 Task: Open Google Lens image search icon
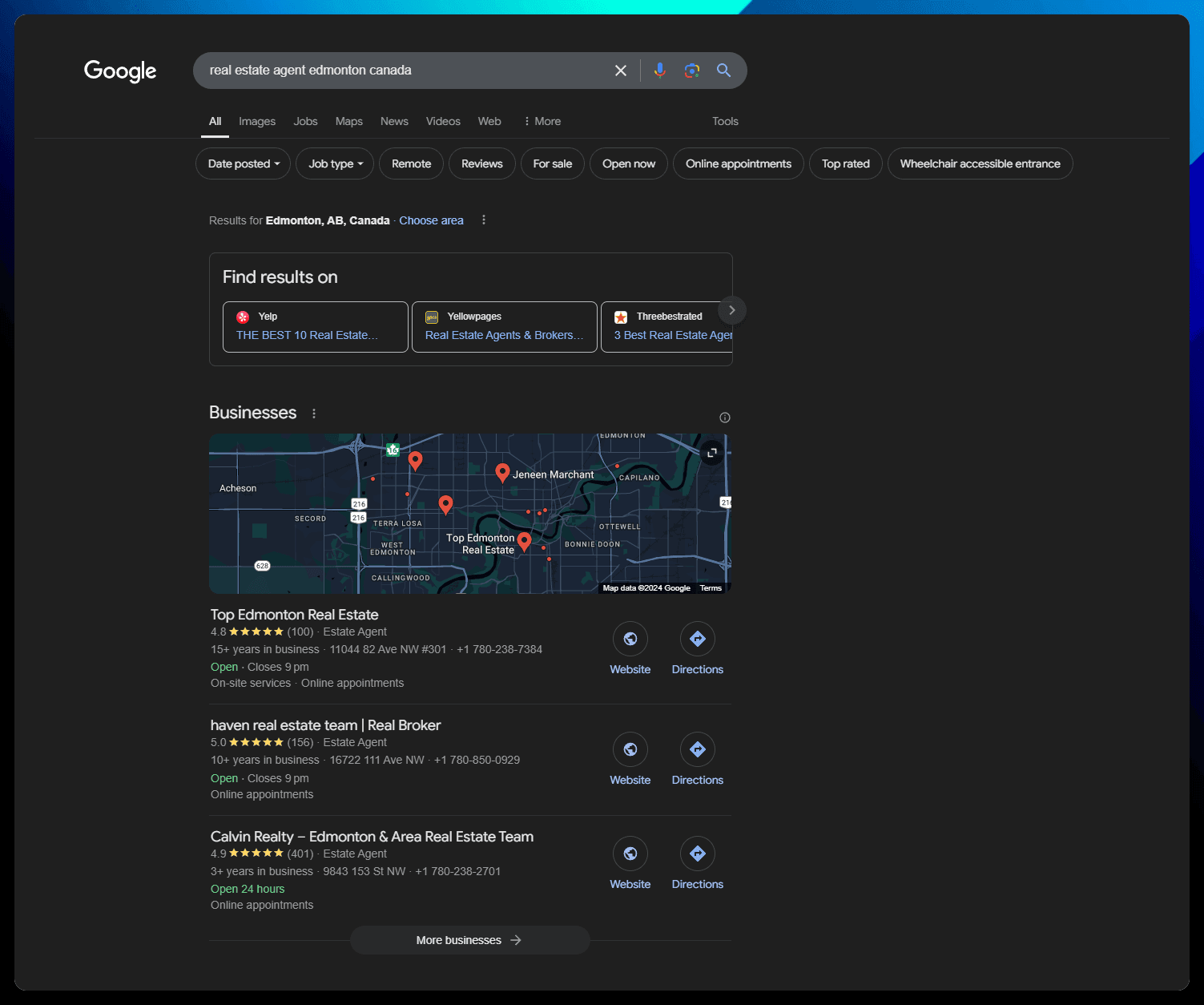(692, 71)
